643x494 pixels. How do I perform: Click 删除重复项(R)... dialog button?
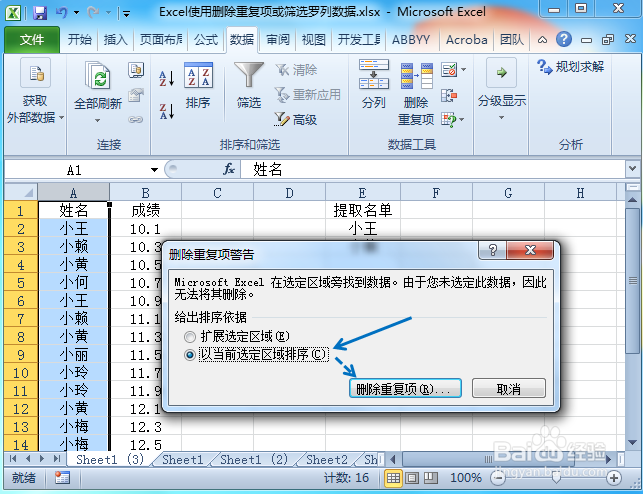(405, 388)
